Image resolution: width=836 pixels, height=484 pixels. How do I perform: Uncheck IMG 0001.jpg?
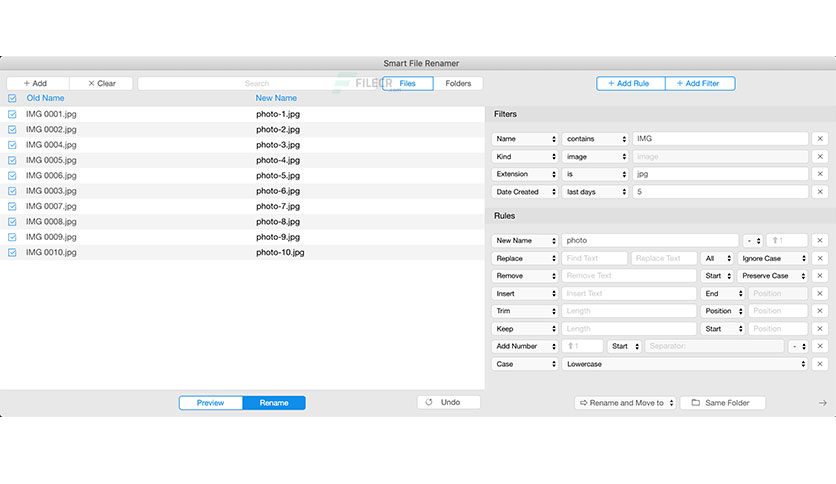(12, 114)
